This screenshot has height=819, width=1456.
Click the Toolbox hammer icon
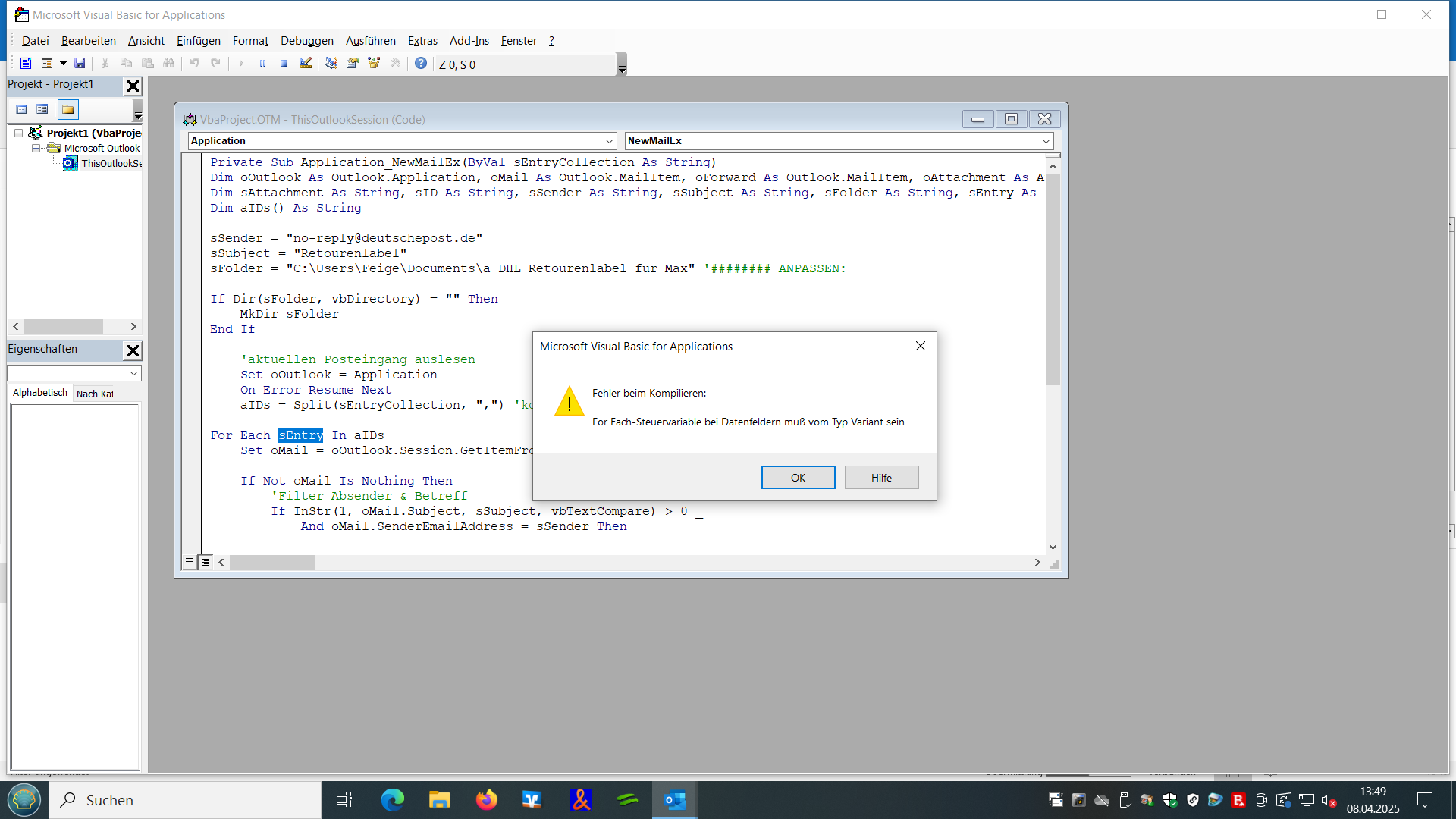click(395, 64)
